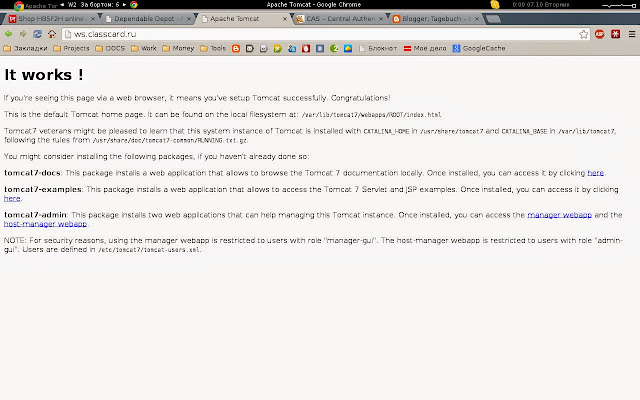Image resolution: width=640 pixels, height=400 pixels.
Task: Click the bold tomcat7-docs package name
Action: (32, 173)
